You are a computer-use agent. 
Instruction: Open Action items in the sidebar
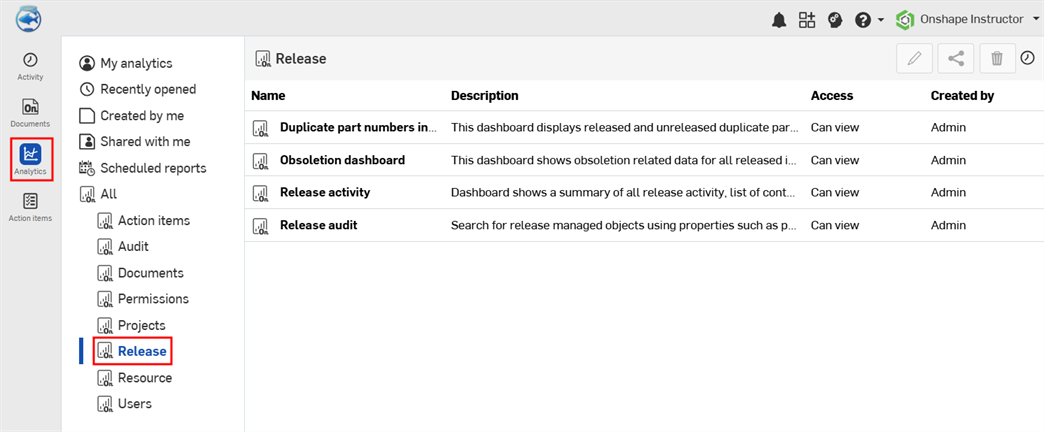(x=30, y=207)
